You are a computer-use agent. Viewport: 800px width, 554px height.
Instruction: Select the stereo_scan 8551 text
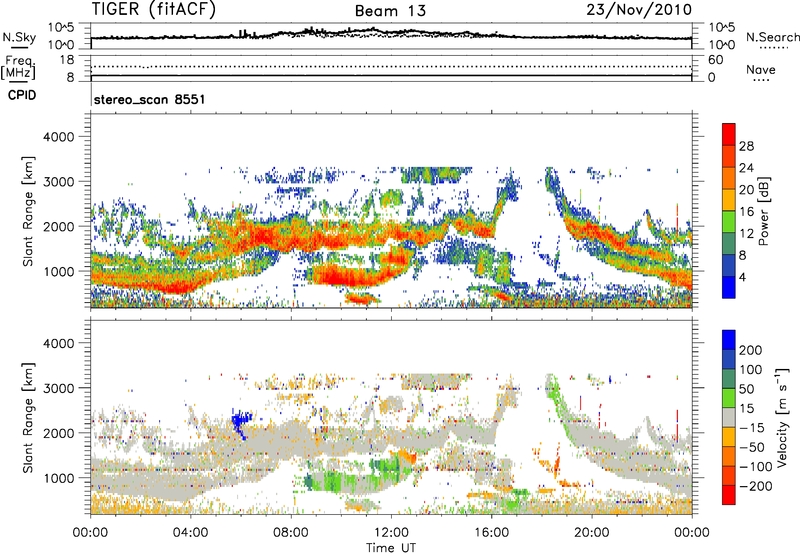click(149, 99)
